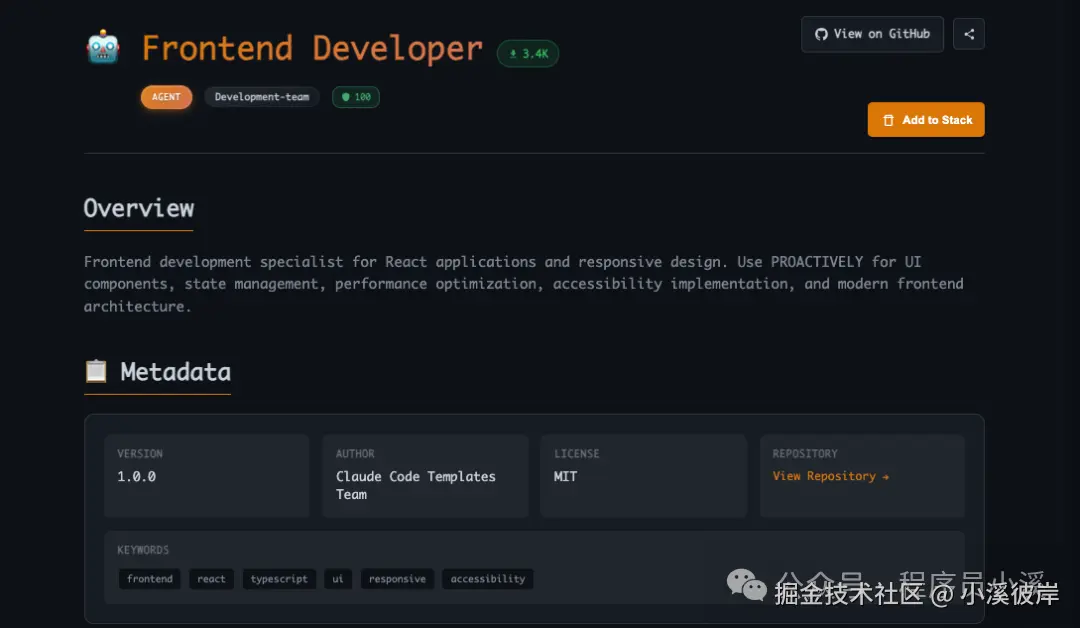Open the View on GitHub button
Screen dimensions: 1080x628
click(872, 34)
